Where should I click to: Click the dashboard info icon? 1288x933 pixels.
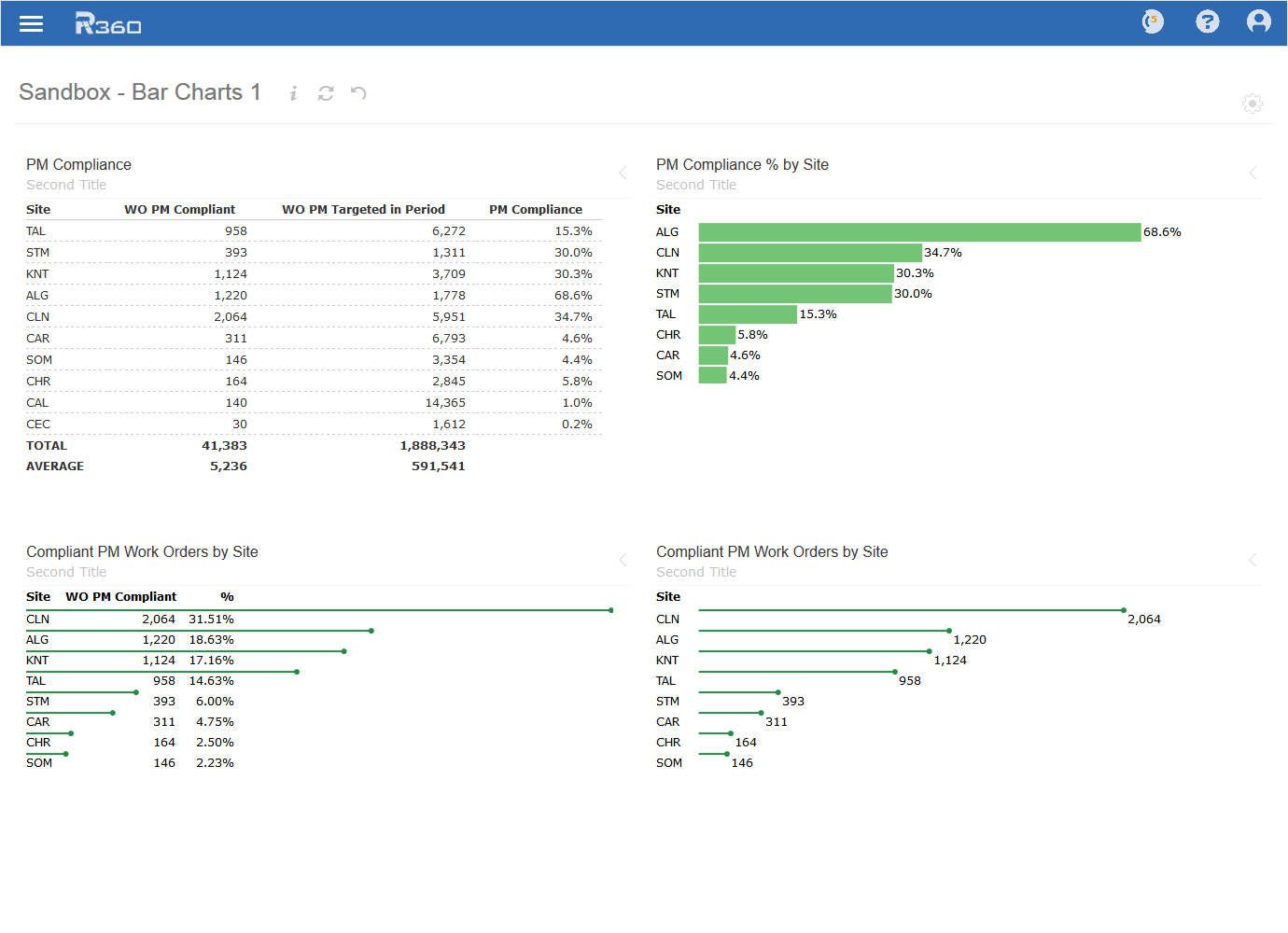(x=293, y=93)
